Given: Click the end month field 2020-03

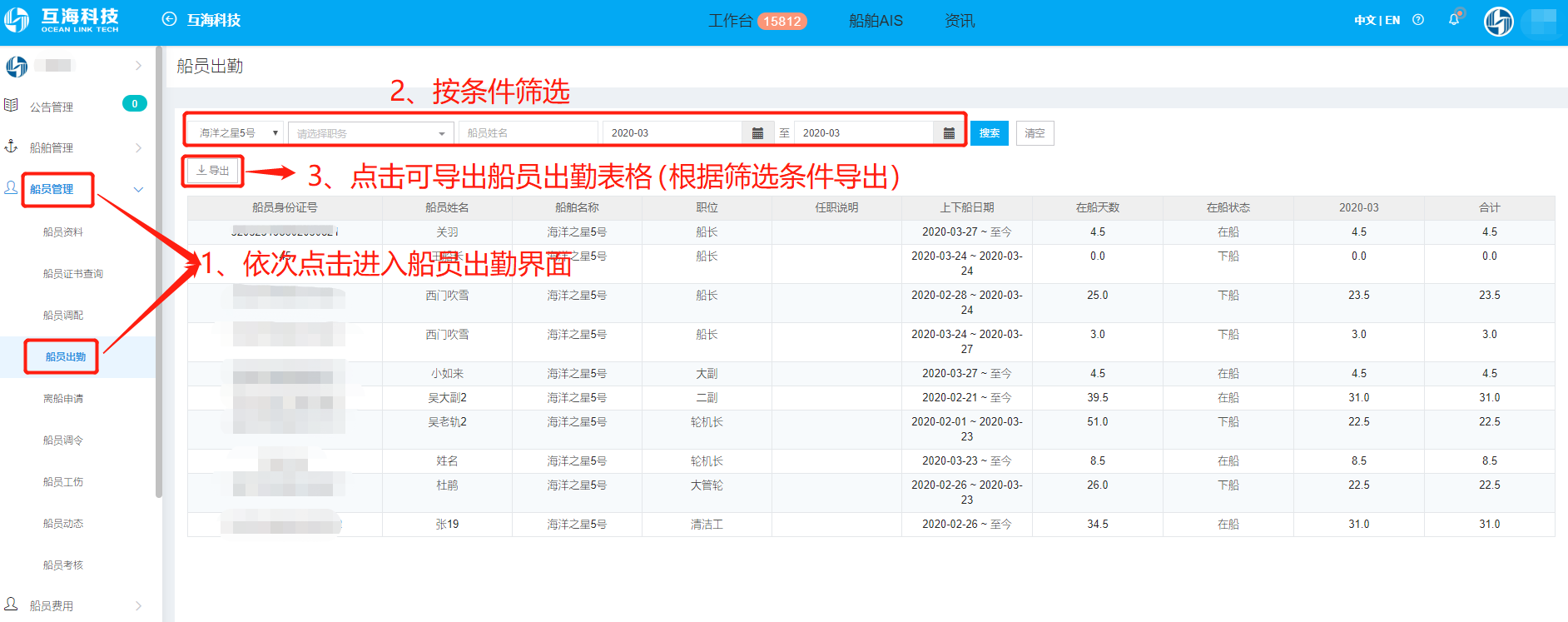Looking at the screenshot, I should (864, 133).
